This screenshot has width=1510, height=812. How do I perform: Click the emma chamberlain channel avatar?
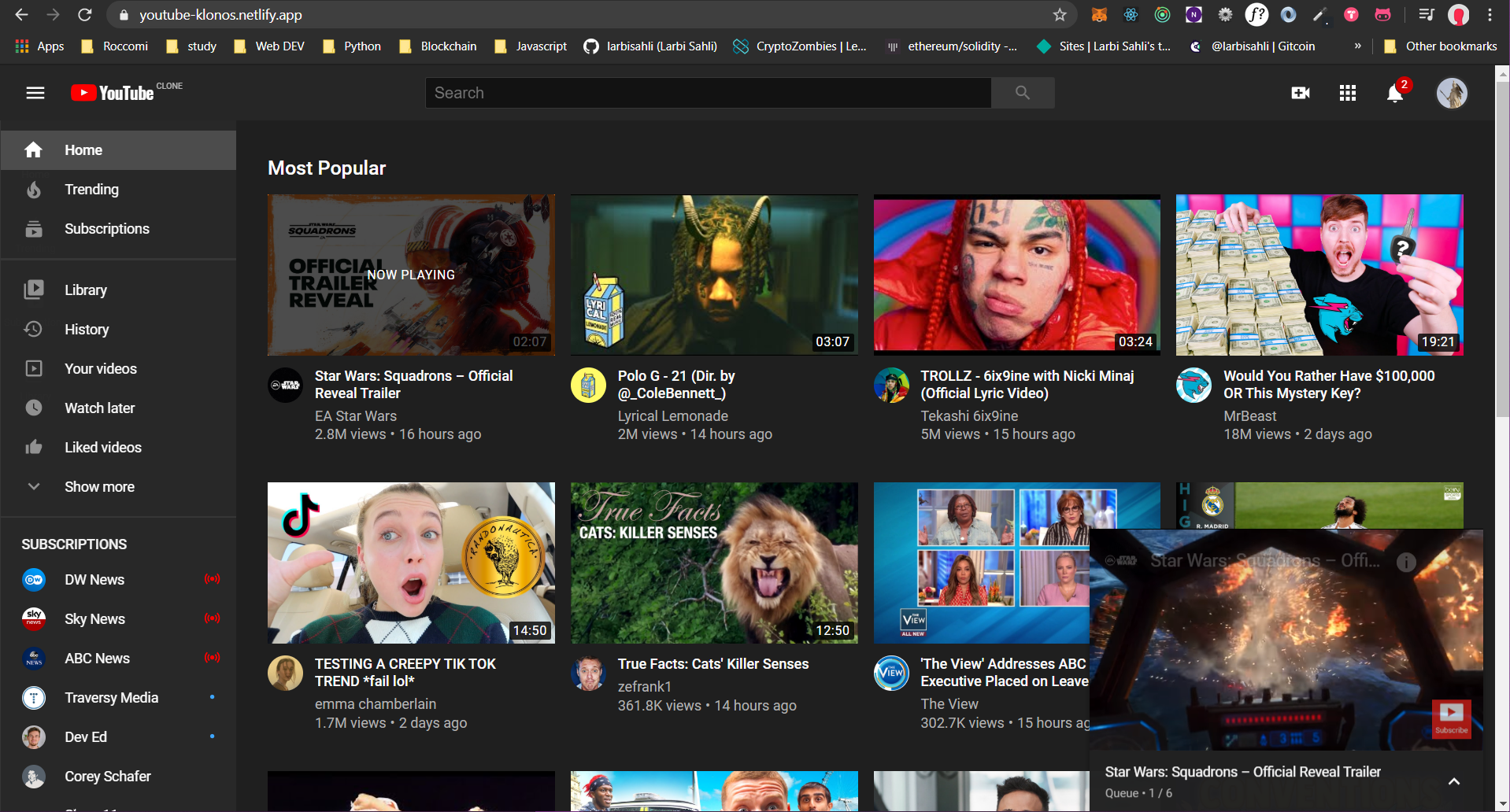coord(285,673)
